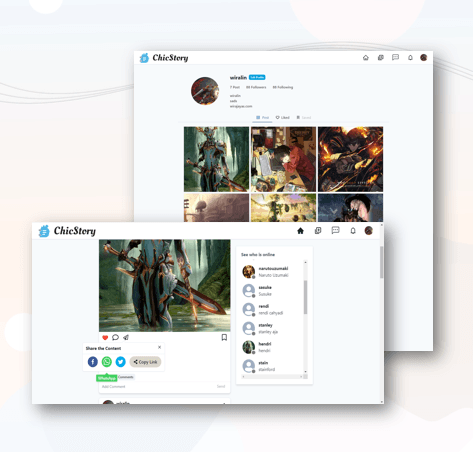Close the Share the Content popup

[x=159, y=347]
